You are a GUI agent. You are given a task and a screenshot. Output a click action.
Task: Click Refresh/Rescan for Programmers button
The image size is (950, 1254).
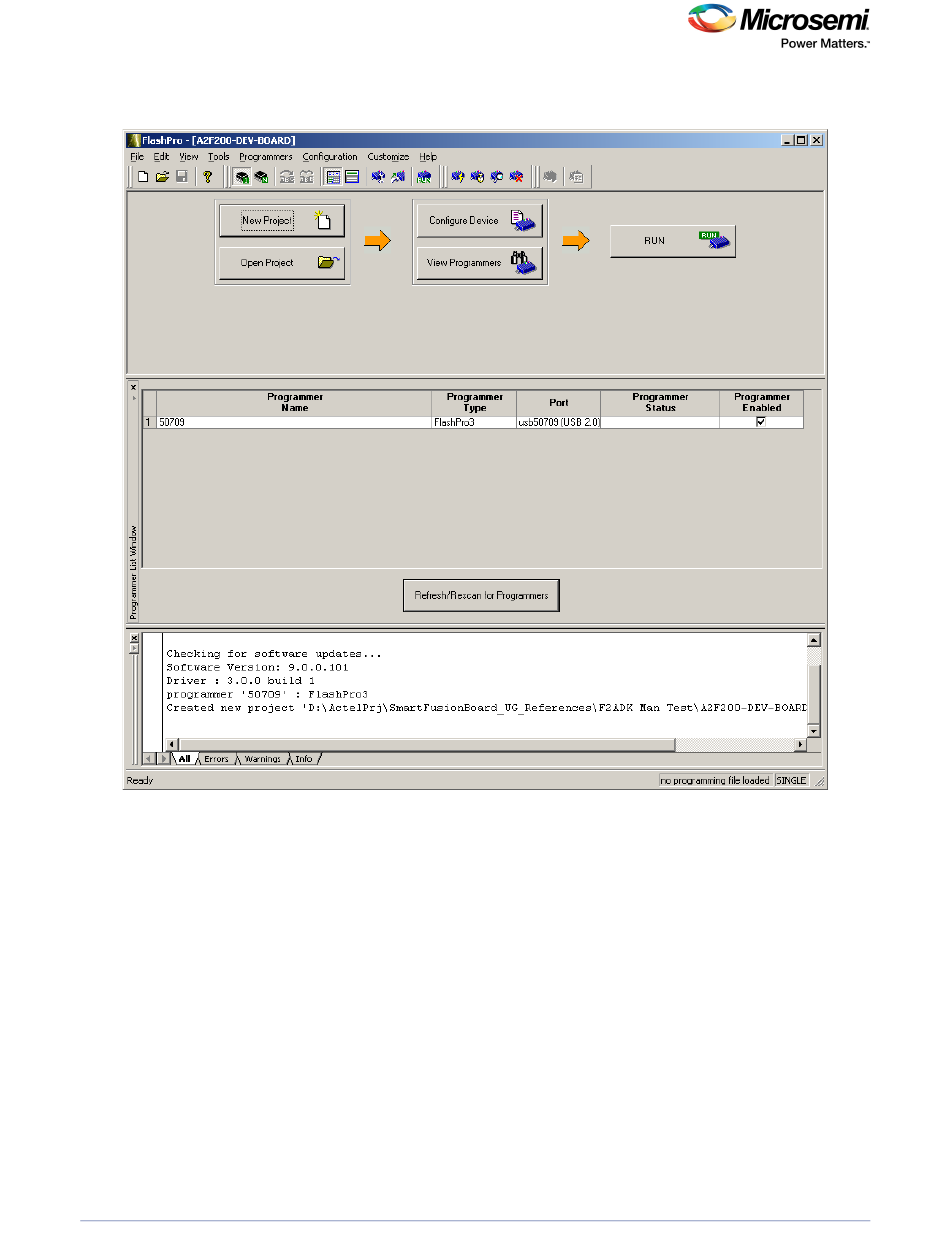point(481,596)
